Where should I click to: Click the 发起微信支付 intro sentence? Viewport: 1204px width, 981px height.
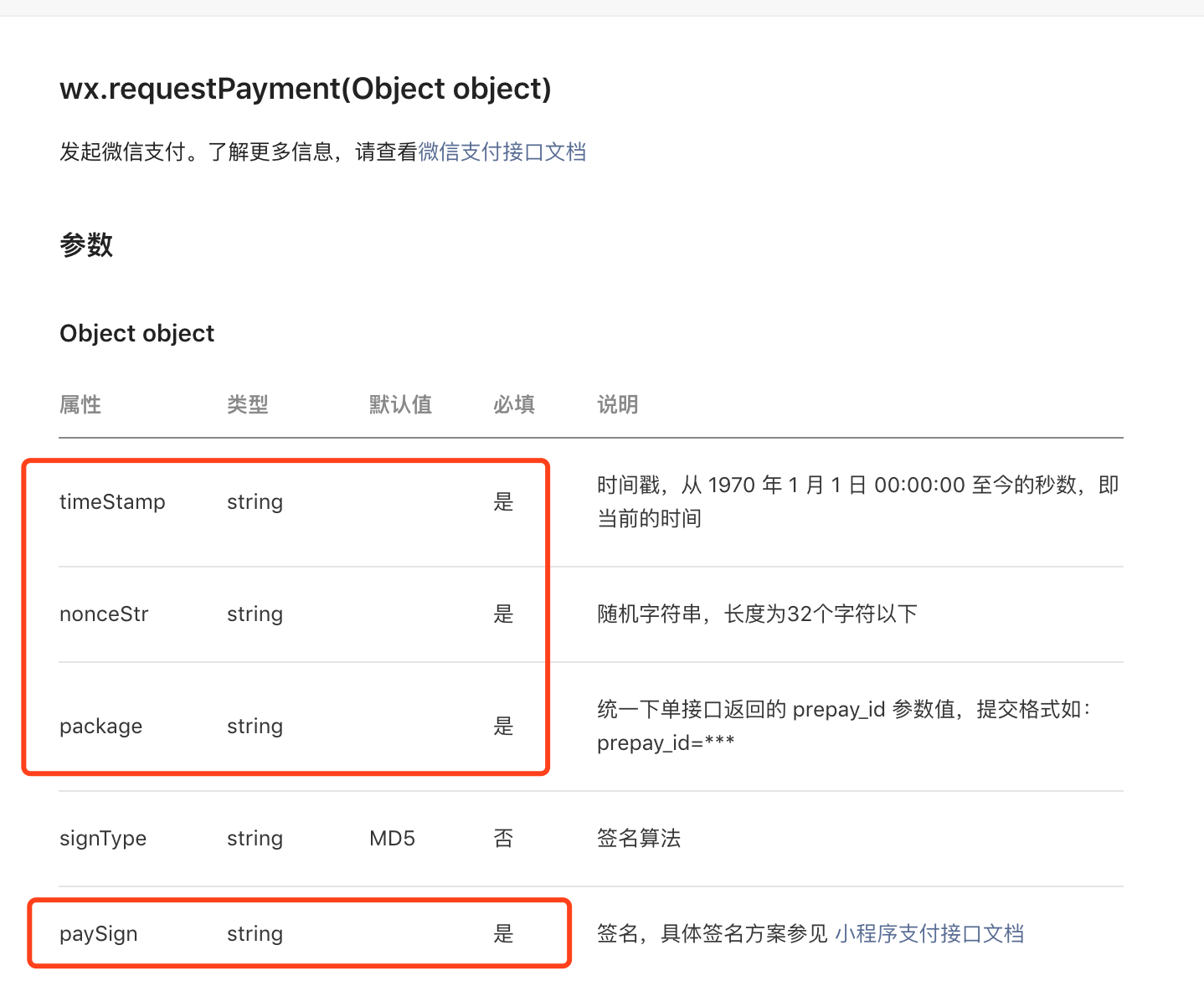tap(322, 152)
